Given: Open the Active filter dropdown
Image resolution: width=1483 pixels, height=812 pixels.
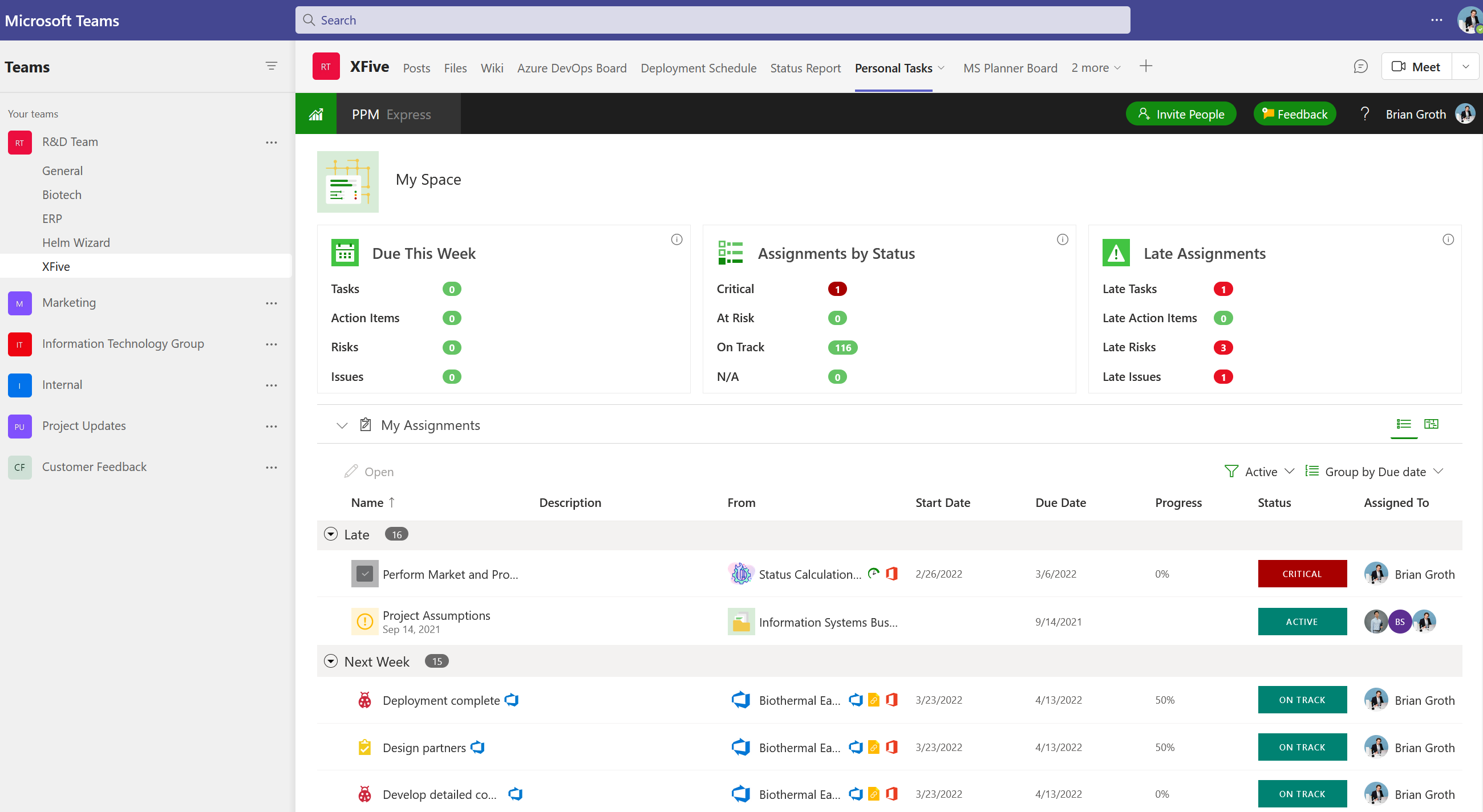Looking at the screenshot, I should click(x=1259, y=472).
